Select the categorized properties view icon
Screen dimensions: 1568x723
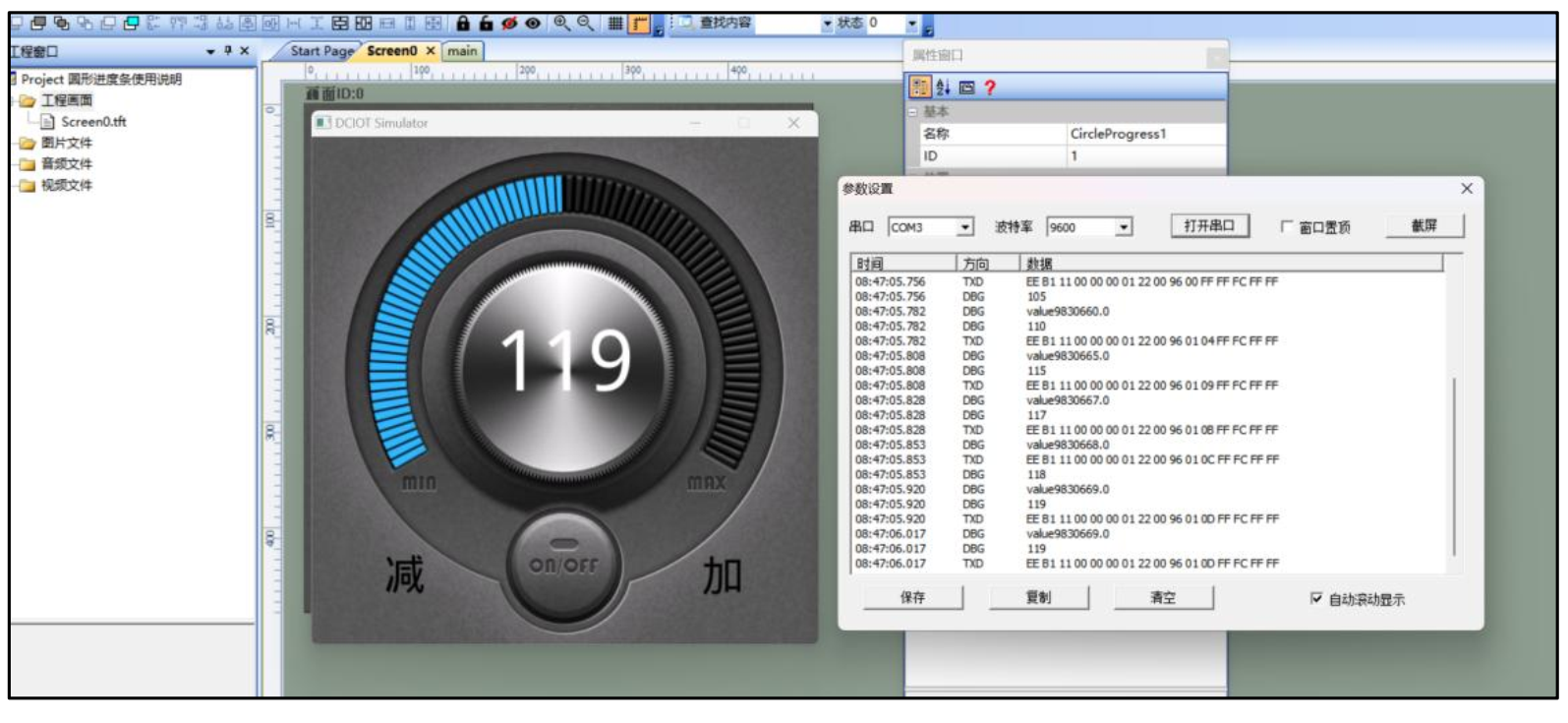pos(920,88)
